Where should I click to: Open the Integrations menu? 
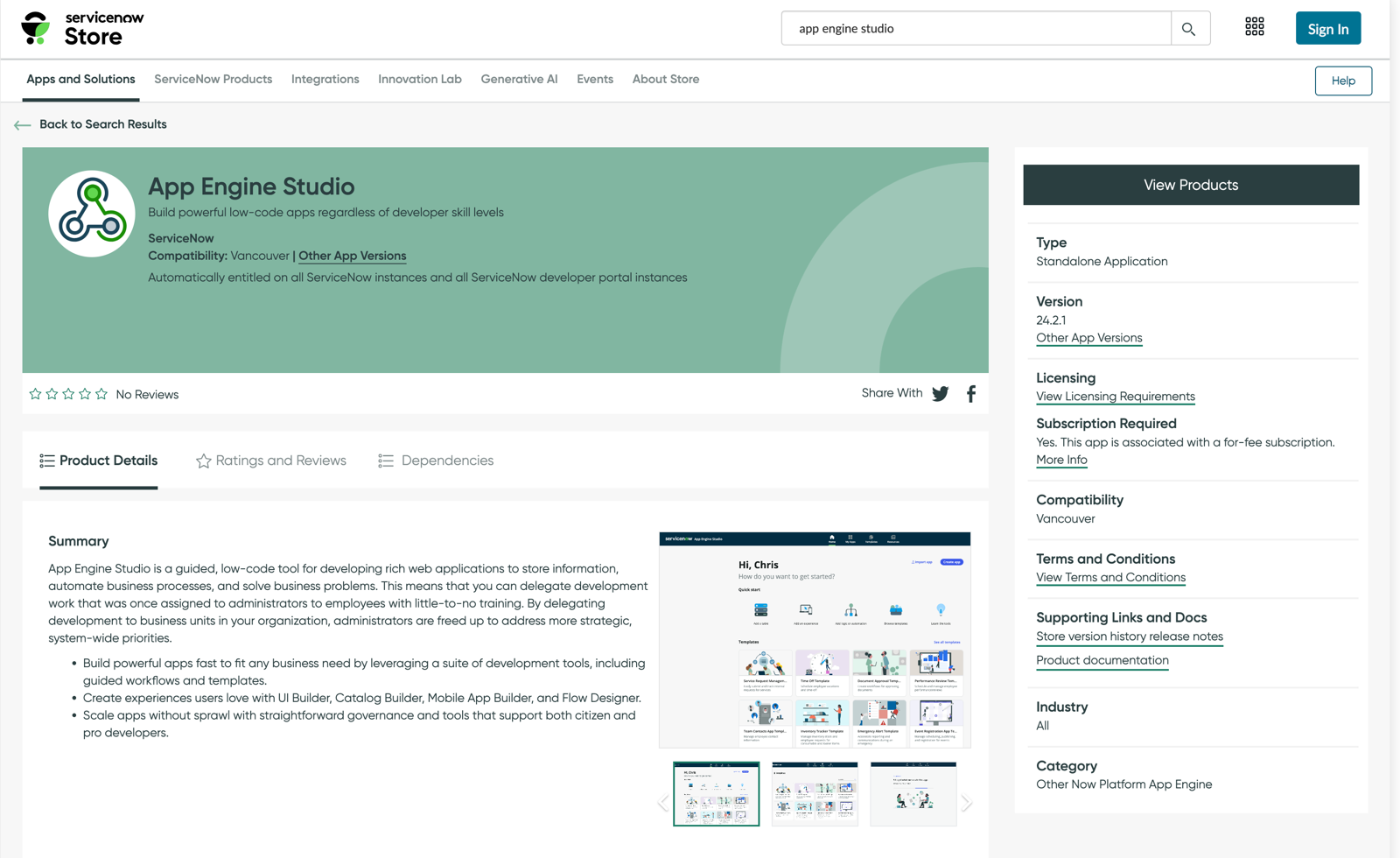tap(325, 80)
